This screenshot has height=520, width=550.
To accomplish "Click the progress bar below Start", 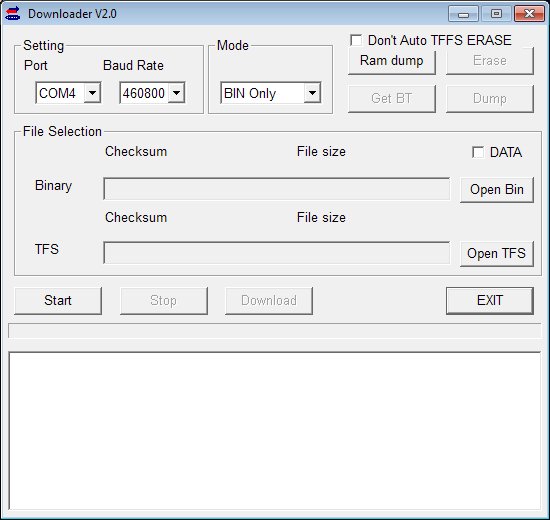I will (x=275, y=331).
